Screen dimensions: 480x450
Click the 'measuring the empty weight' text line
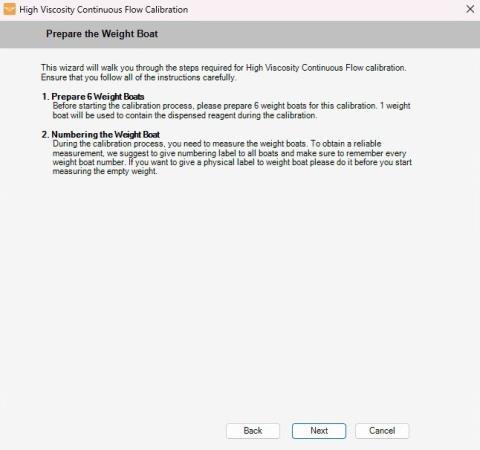pyautogui.click(x=105, y=171)
